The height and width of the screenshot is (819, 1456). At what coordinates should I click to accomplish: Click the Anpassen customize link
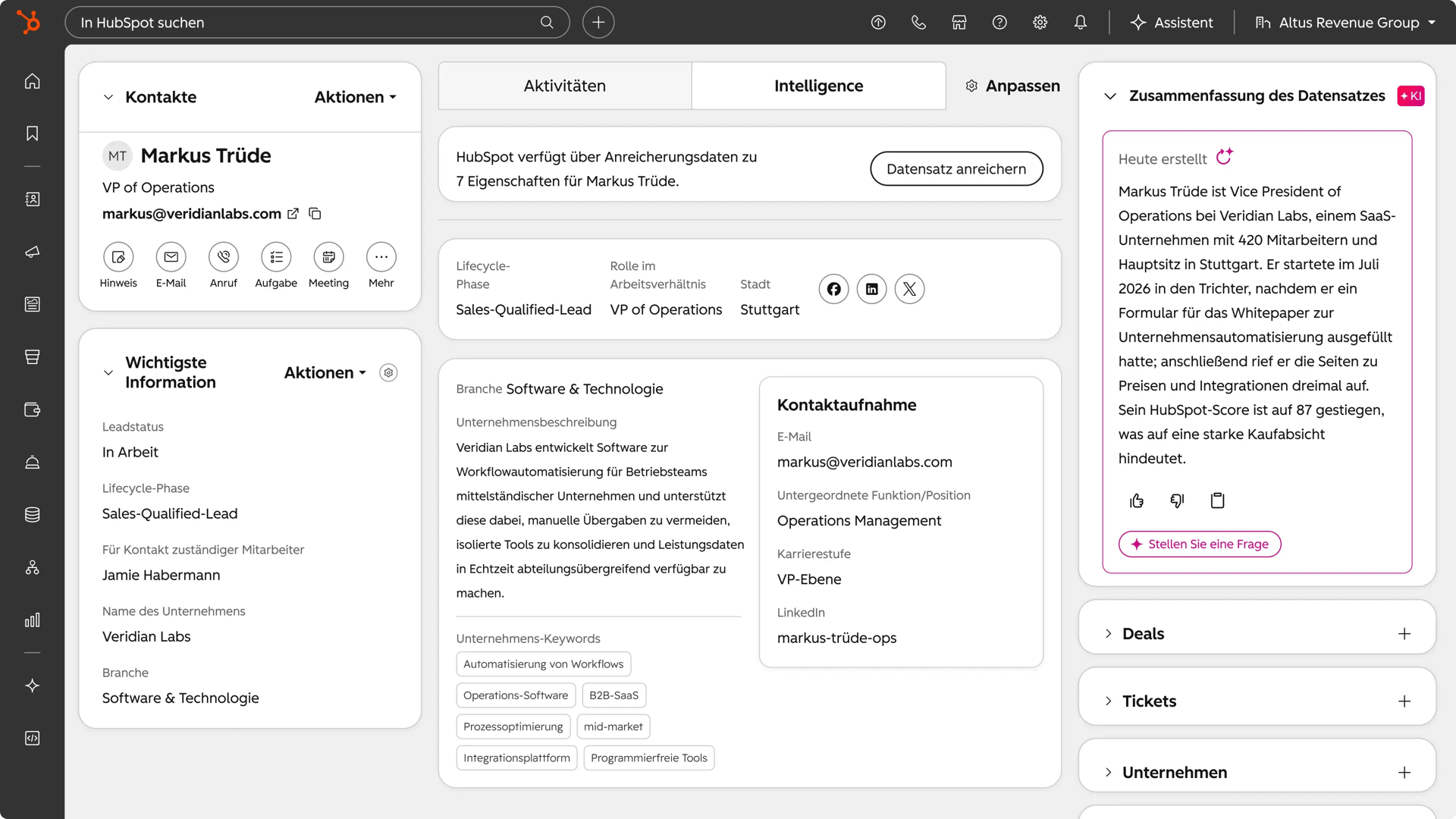(x=1012, y=86)
